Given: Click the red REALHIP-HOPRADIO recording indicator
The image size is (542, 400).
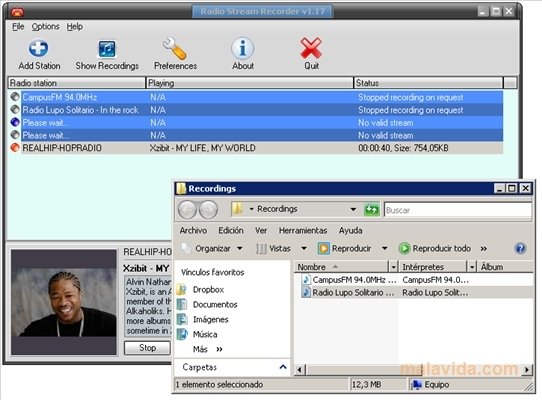Looking at the screenshot, I should pos(15,148).
